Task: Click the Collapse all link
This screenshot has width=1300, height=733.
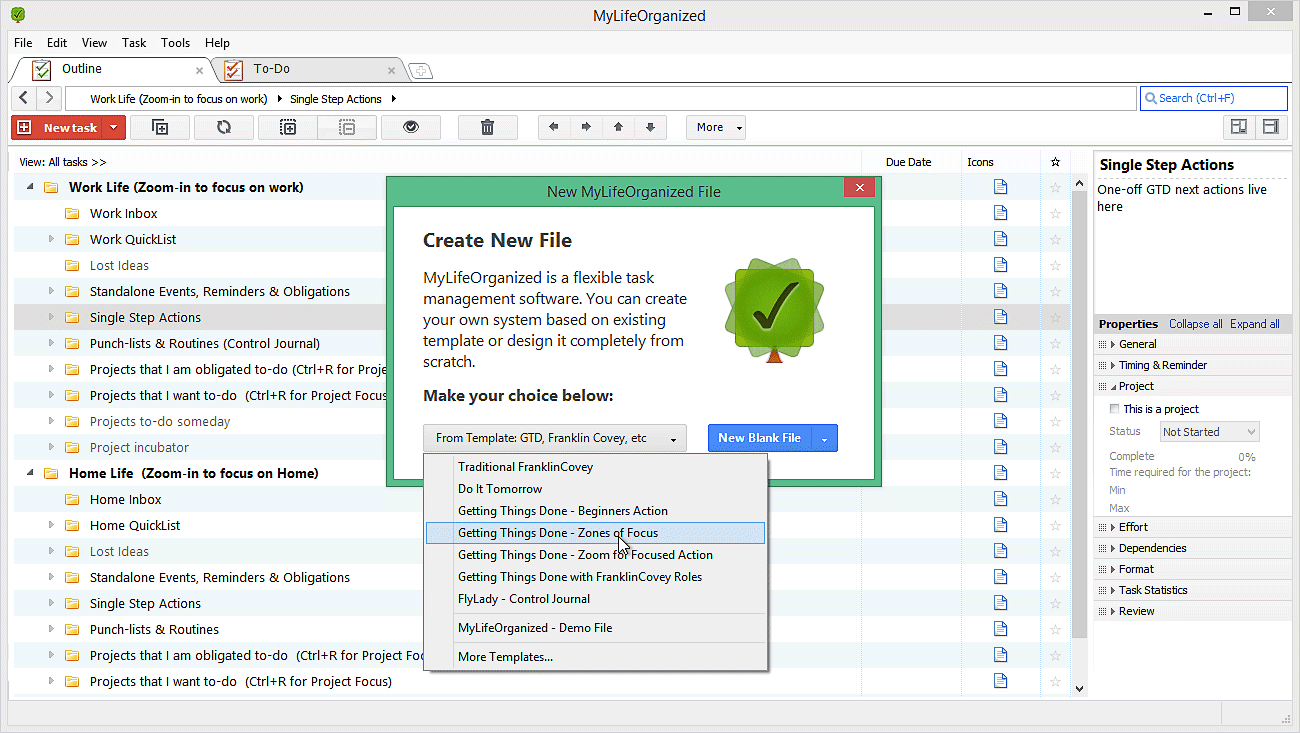Action: tap(1195, 324)
